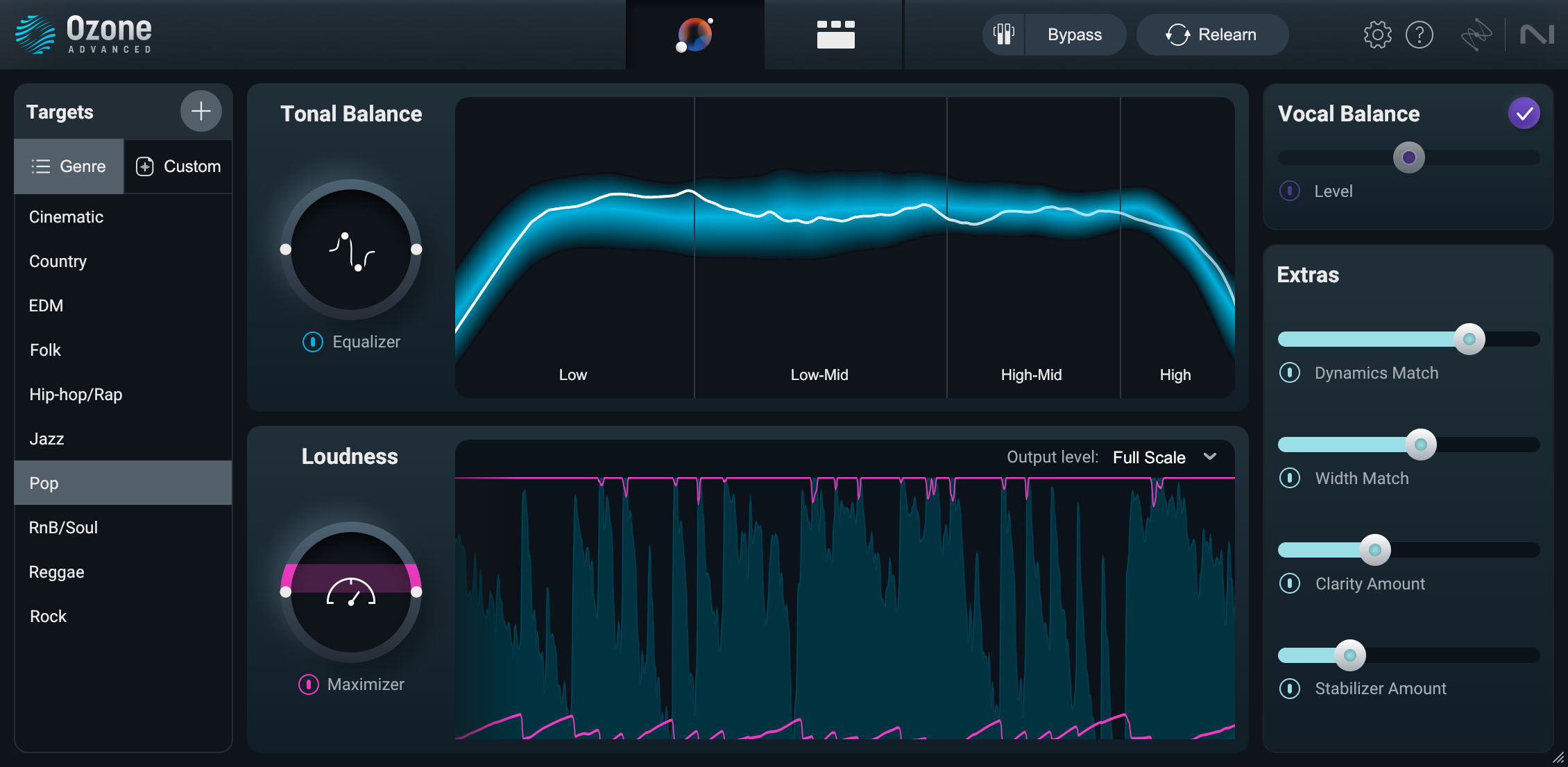Add a new target with the plus icon
Screen dimensions: 1568x767
tap(201, 110)
